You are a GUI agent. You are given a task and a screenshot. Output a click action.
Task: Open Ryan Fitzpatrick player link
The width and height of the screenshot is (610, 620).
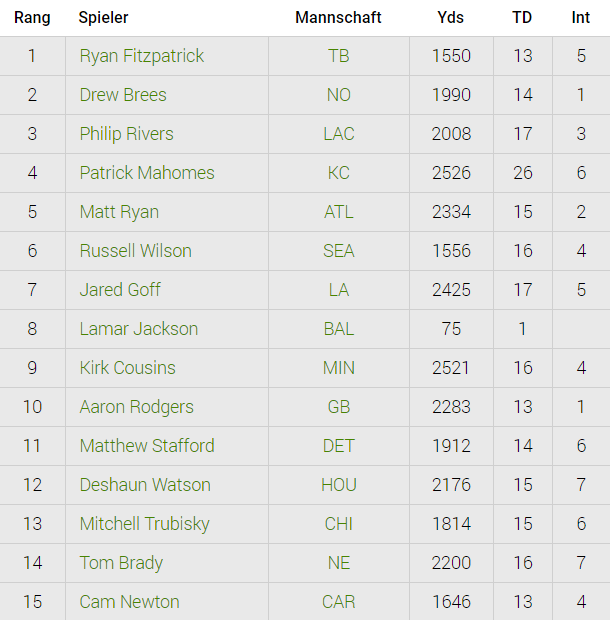[141, 56]
